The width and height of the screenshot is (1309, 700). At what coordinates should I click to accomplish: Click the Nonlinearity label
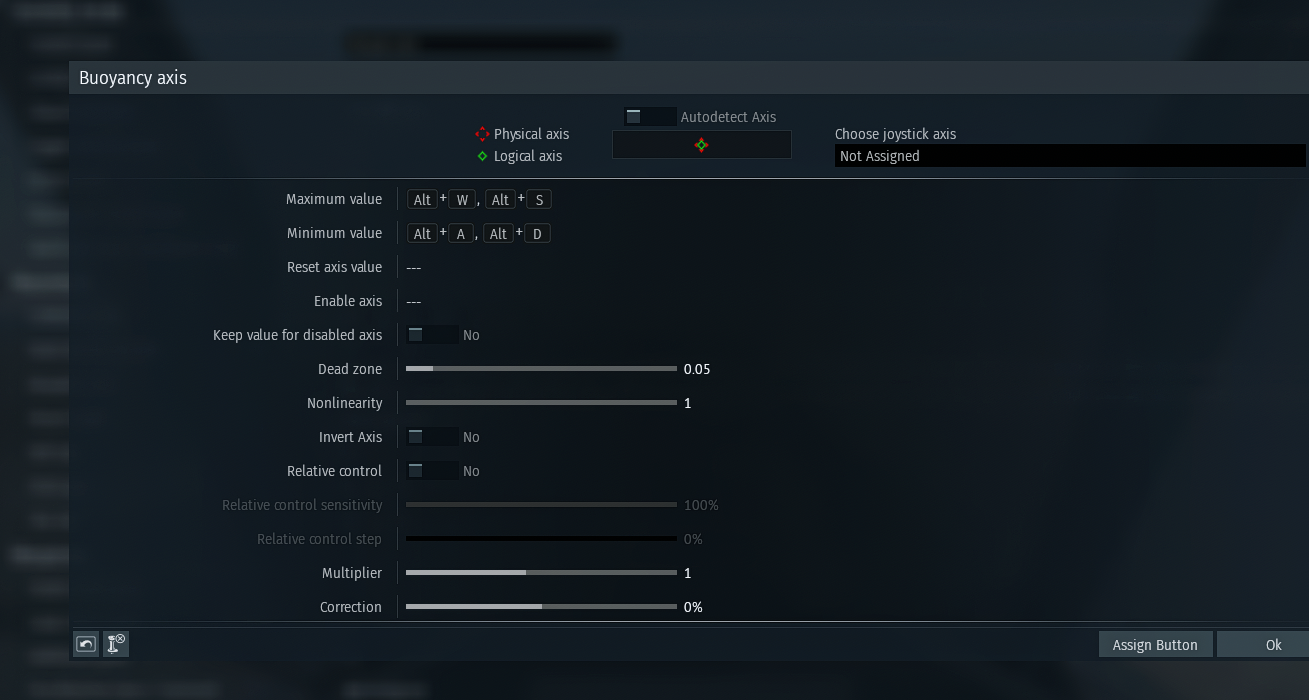point(344,403)
